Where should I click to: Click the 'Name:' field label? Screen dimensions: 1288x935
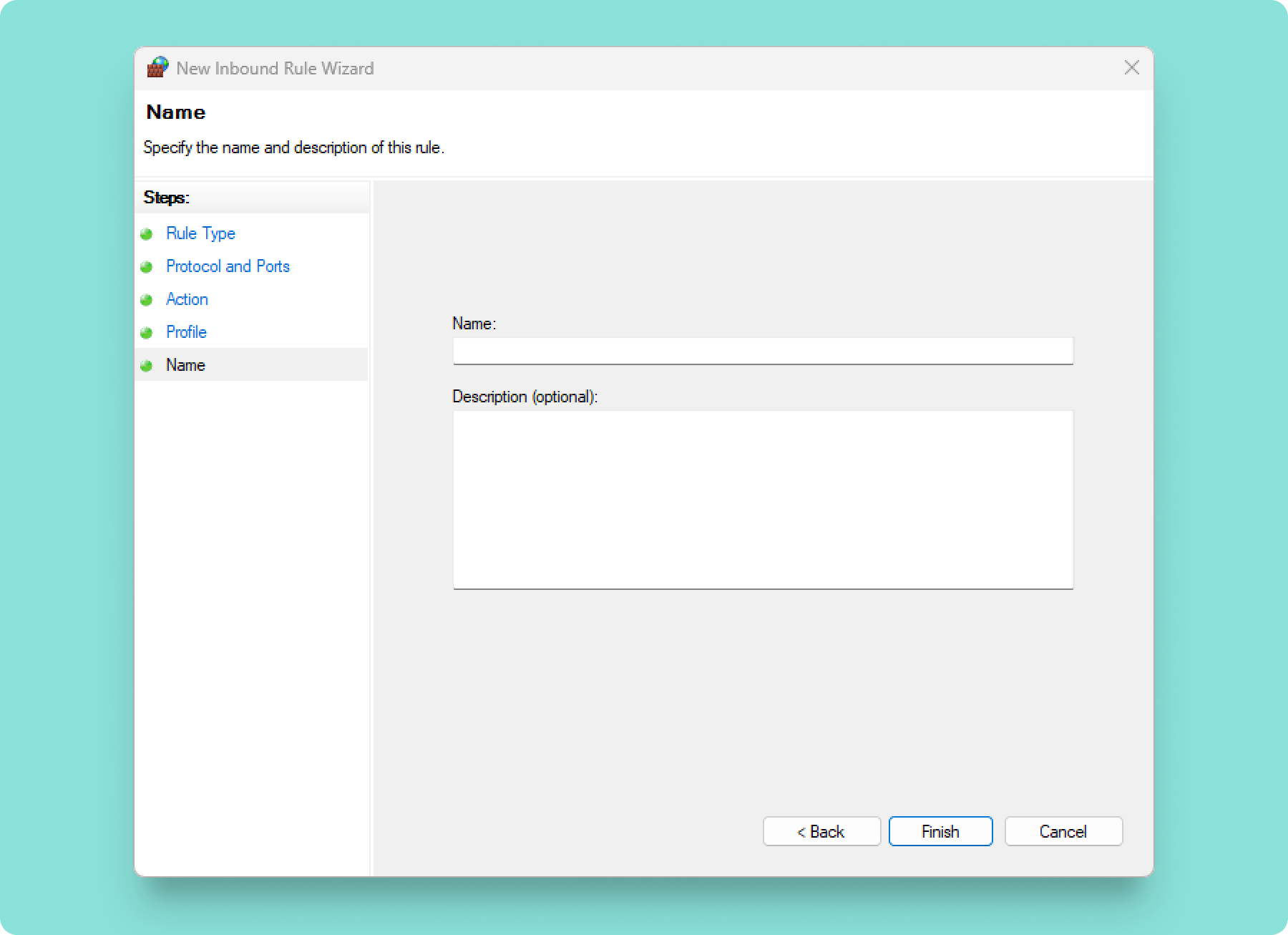pyautogui.click(x=474, y=324)
